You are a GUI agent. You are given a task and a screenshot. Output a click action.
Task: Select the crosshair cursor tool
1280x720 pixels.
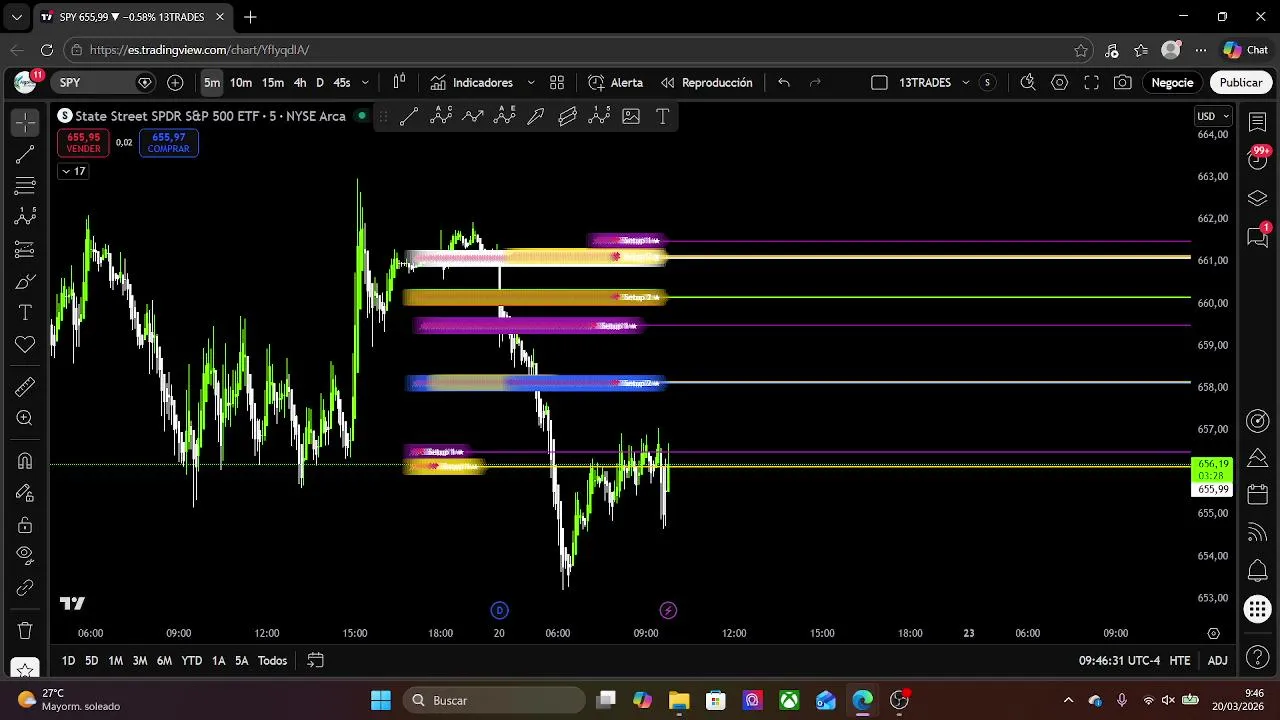[x=25, y=122]
